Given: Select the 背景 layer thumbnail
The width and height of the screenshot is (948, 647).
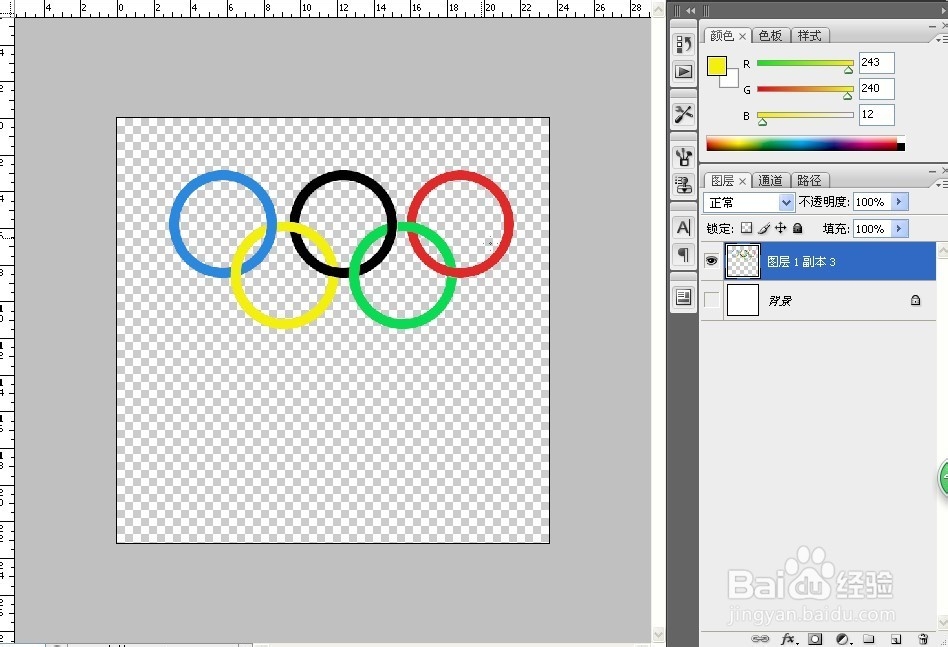Looking at the screenshot, I should 742,300.
